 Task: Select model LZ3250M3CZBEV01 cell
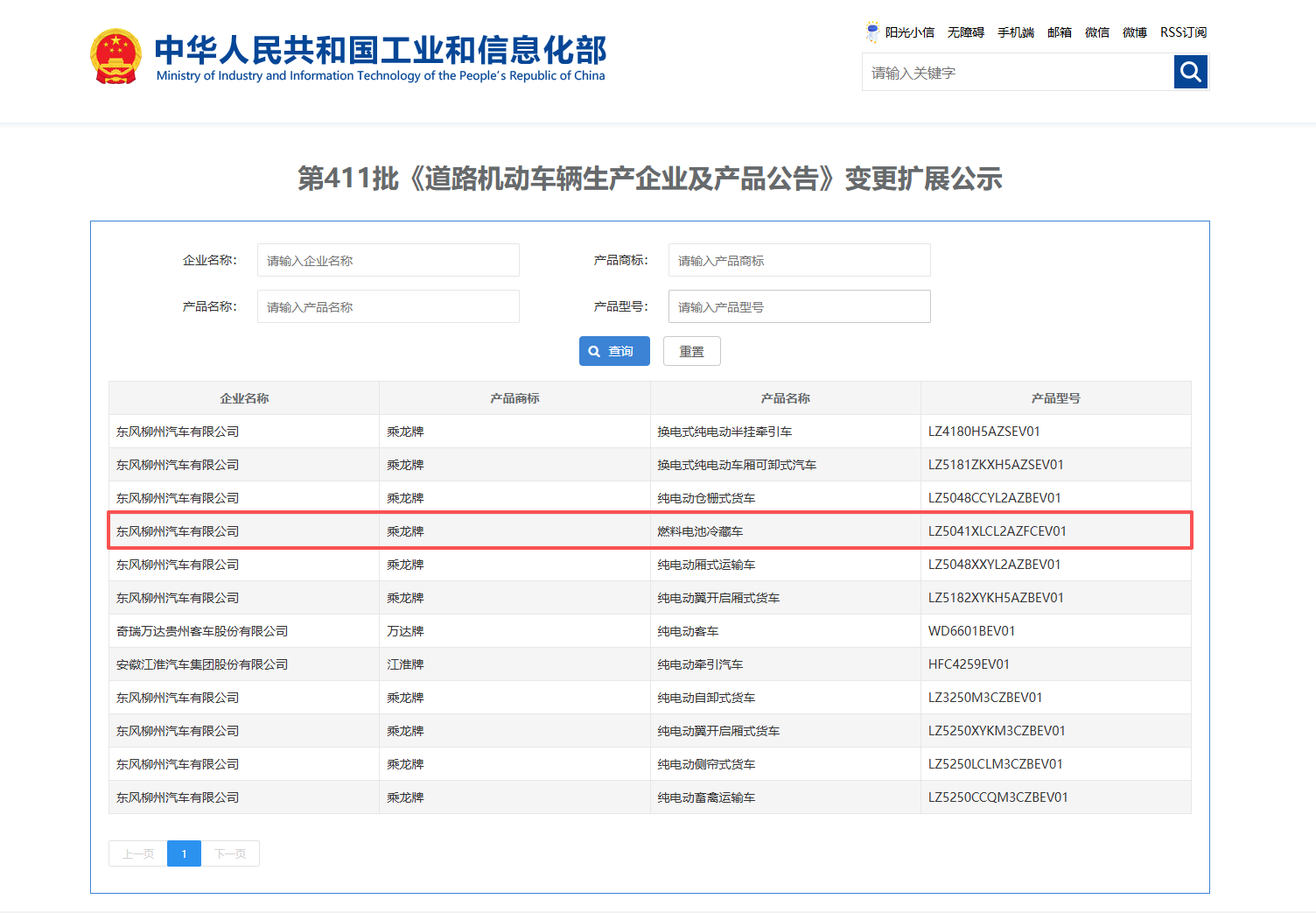pos(1056,698)
